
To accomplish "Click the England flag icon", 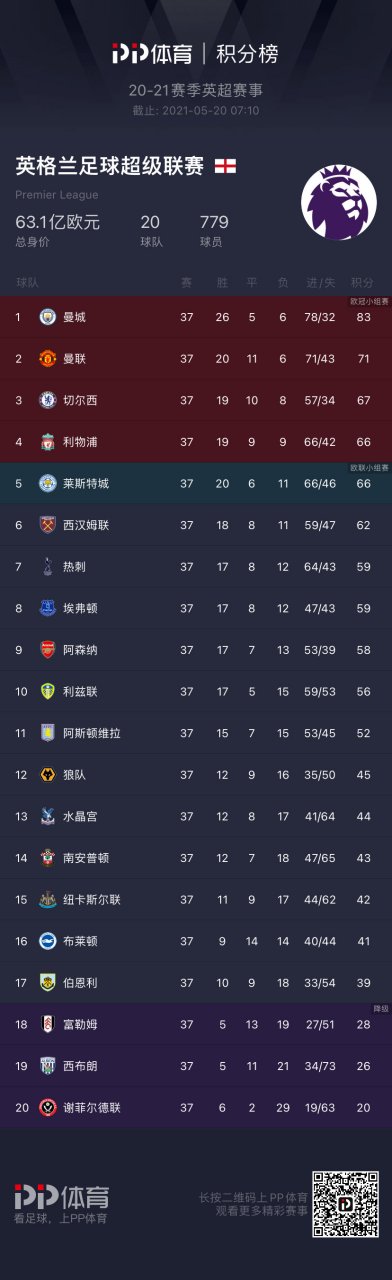I will pos(226,165).
